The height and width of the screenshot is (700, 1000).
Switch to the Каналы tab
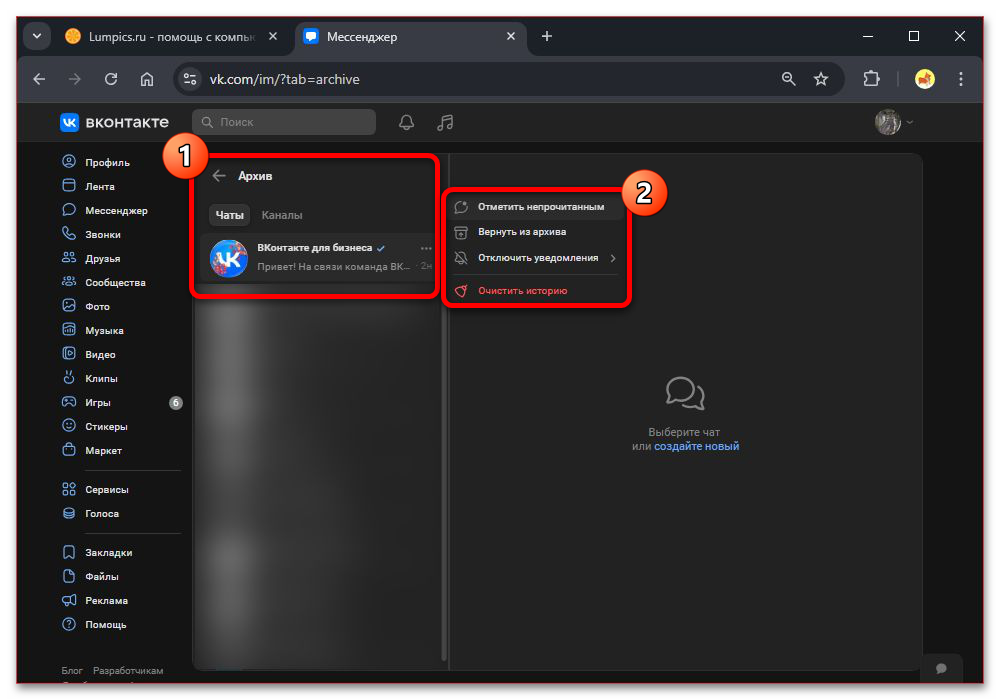pos(282,215)
